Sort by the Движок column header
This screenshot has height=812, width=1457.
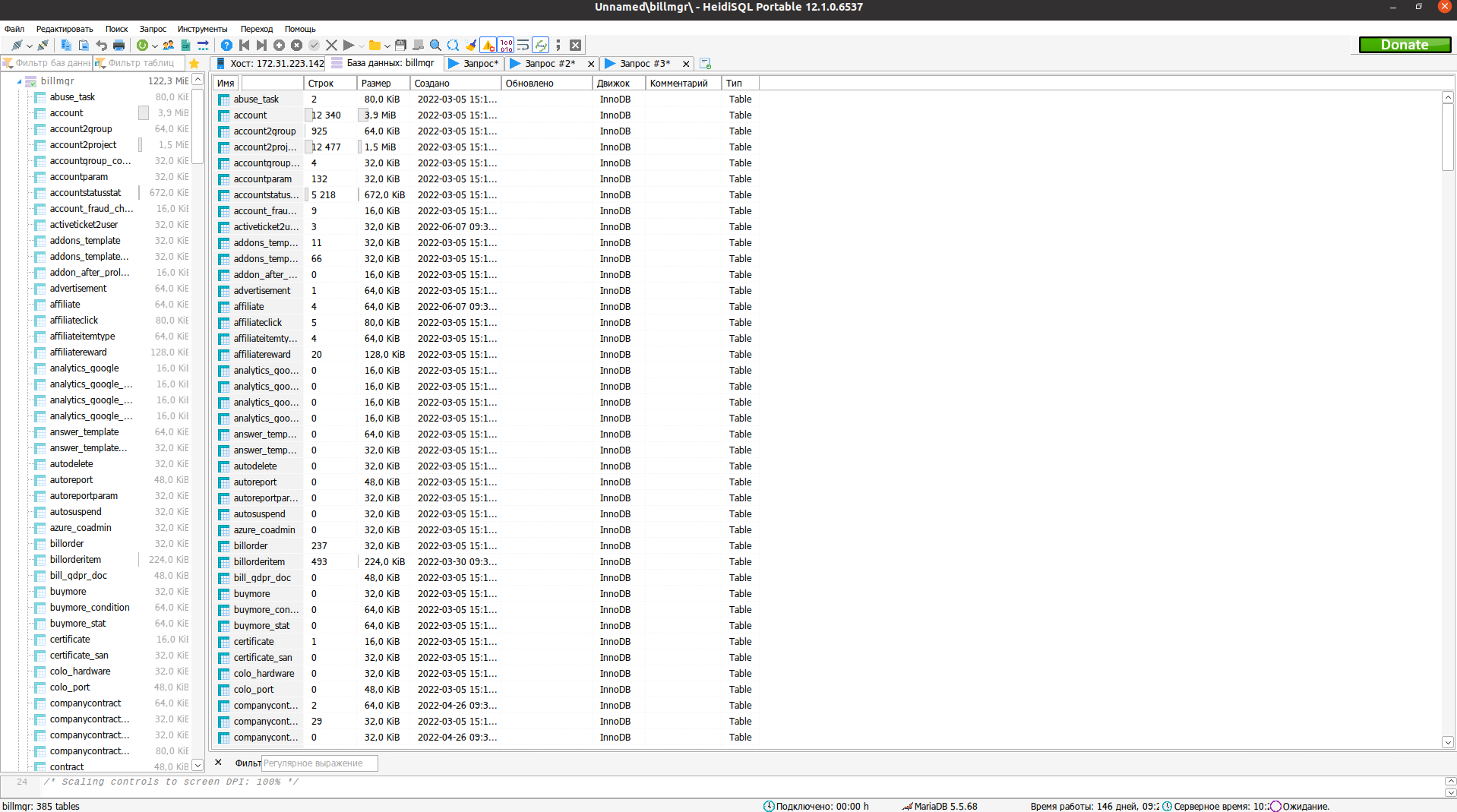click(619, 84)
